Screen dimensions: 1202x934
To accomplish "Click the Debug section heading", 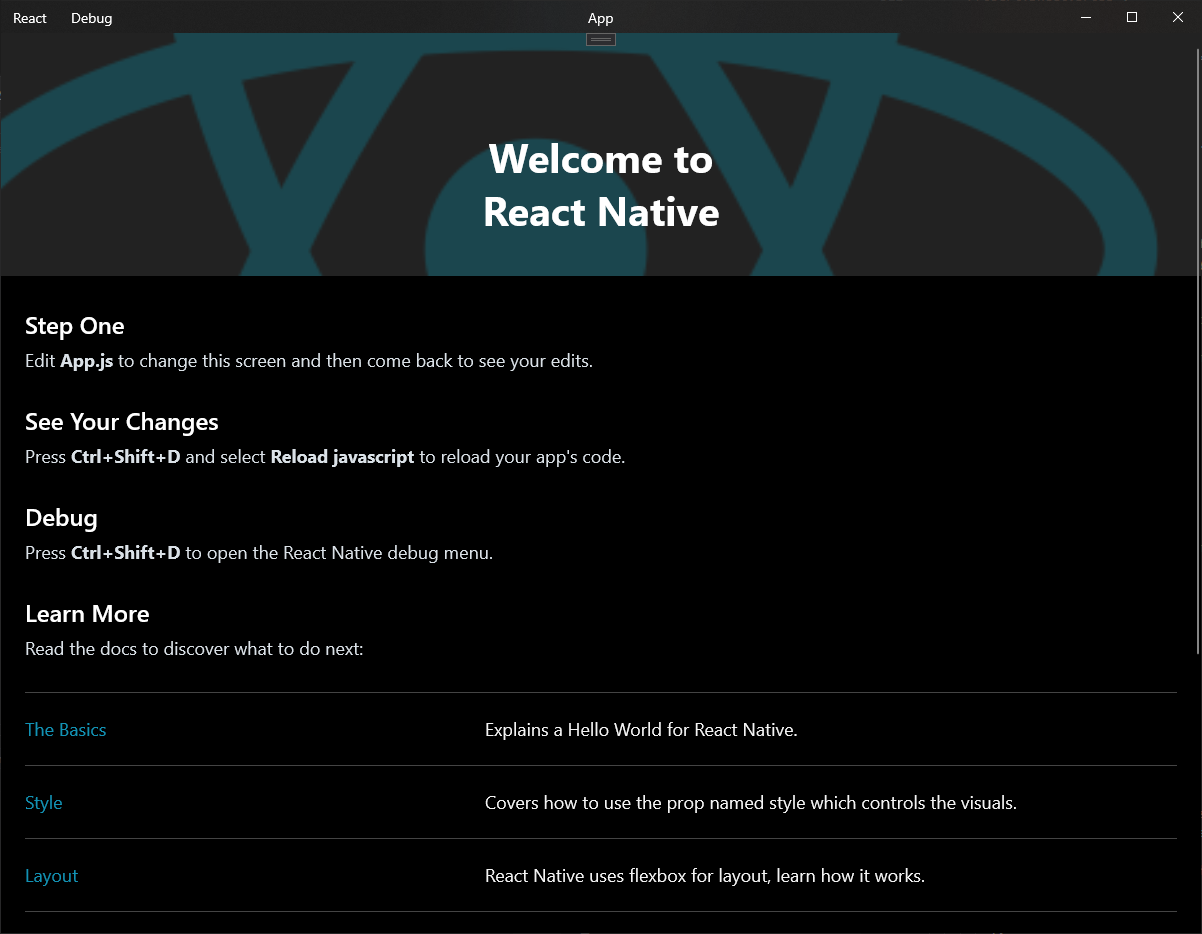I will 61,518.
